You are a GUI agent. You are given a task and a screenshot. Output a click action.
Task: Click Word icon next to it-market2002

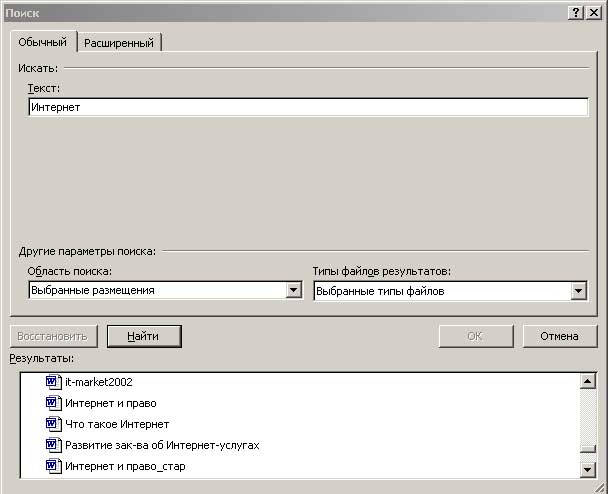(x=54, y=381)
